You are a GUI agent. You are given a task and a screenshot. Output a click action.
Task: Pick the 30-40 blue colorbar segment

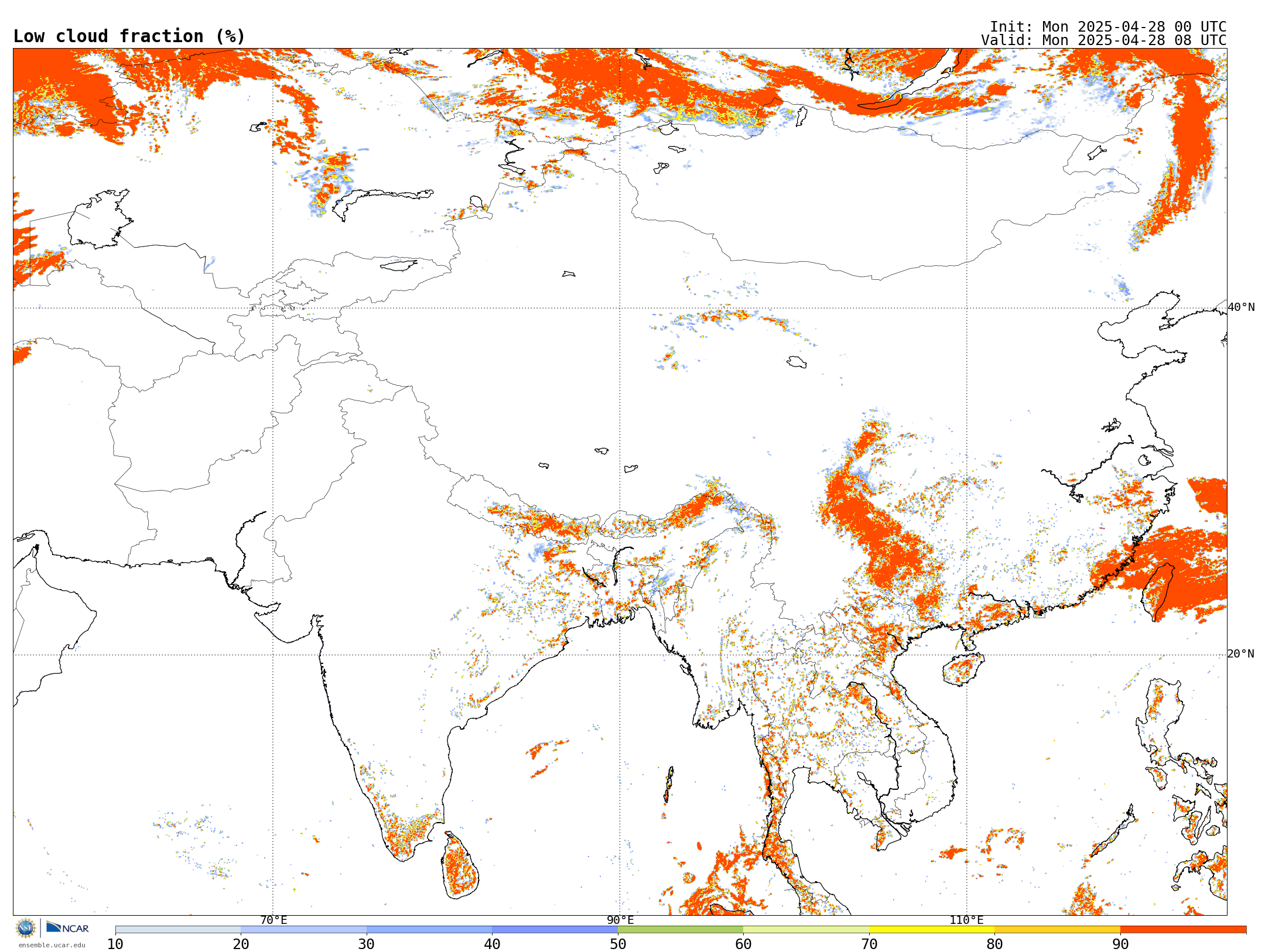pos(429,930)
